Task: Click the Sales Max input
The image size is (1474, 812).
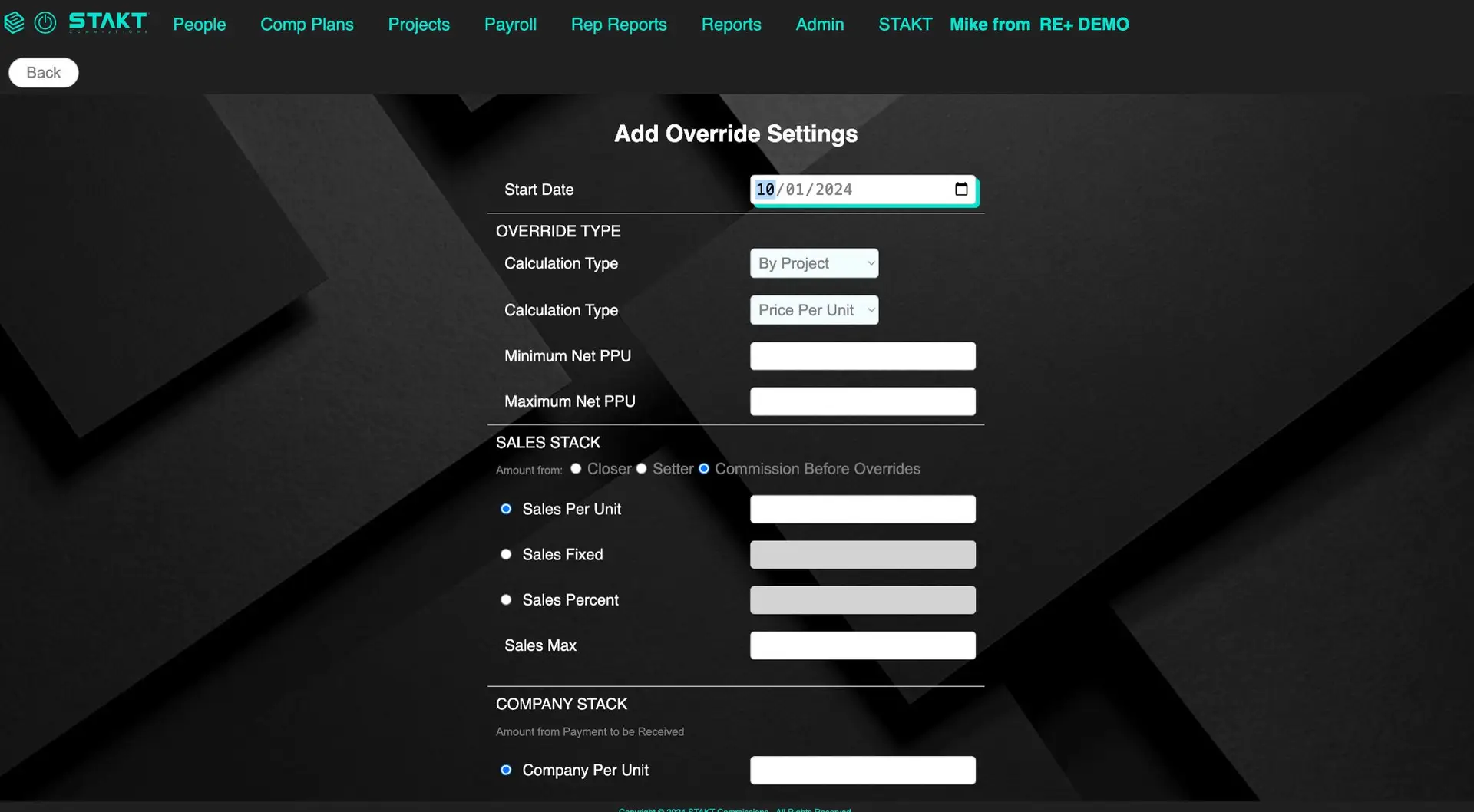Action: 863,645
